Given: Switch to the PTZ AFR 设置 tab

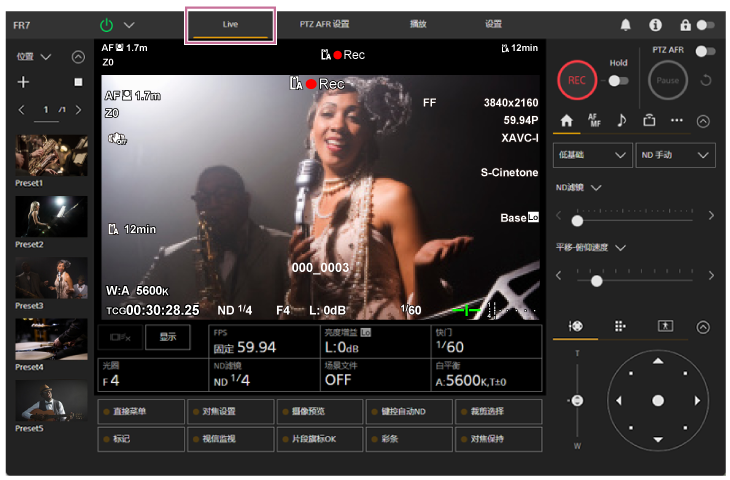Looking at the screenshot, I should [x=325, y=23].
